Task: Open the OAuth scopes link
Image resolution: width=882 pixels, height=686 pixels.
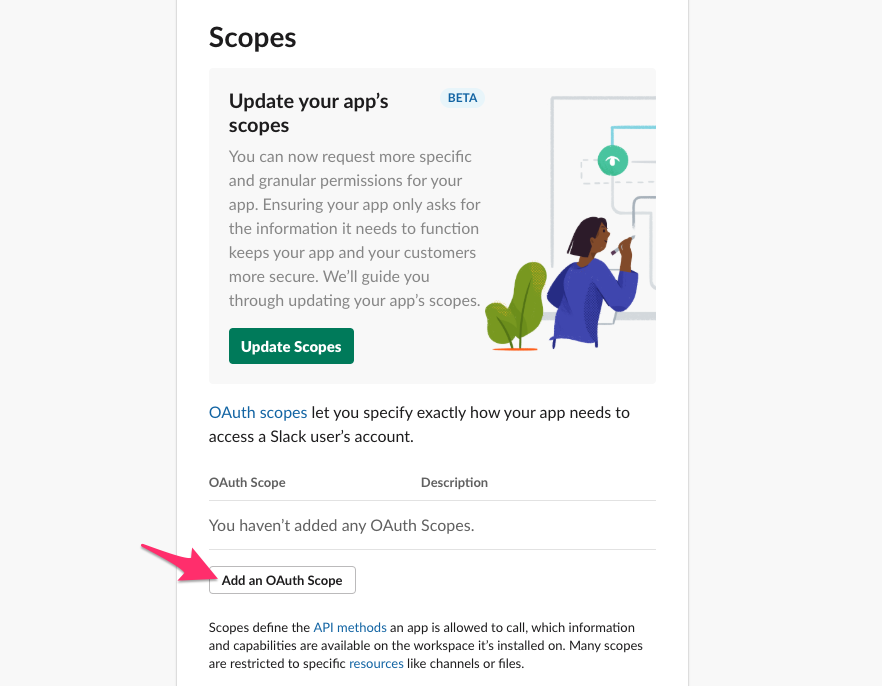Action: [x=258, y=413]
